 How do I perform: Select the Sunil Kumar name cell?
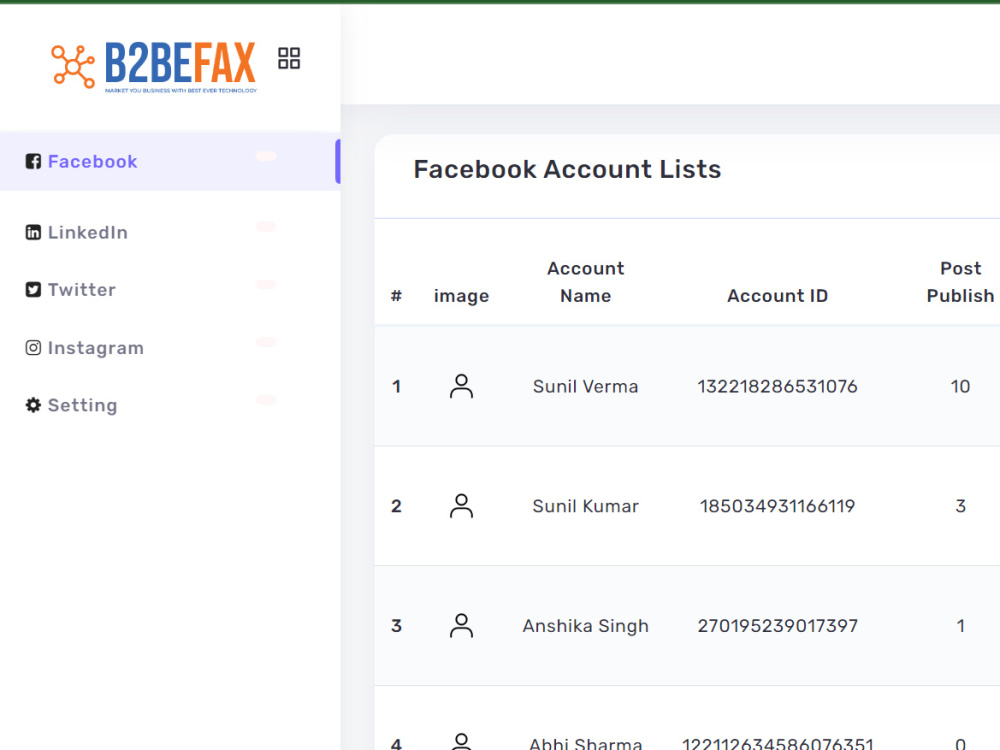click(585, 506)
